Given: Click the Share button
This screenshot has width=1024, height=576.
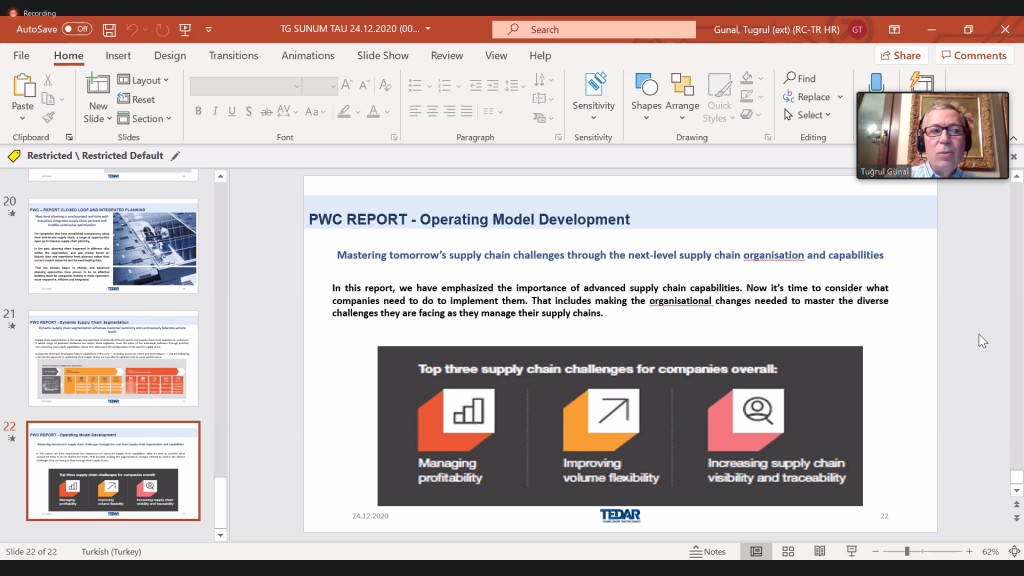Looking at the screenshot, I should pyautogui.click(x=901, y=56).
